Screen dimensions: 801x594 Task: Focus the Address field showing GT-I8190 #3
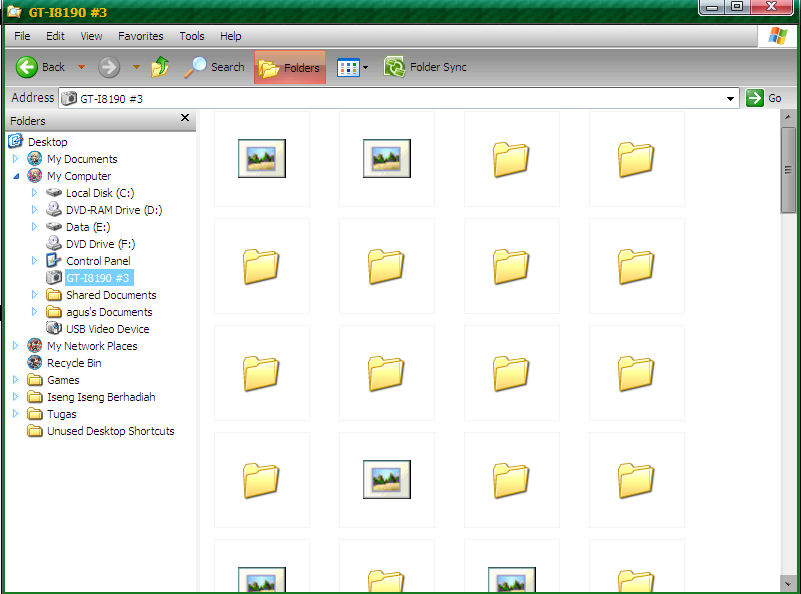(x=398, y=99)
